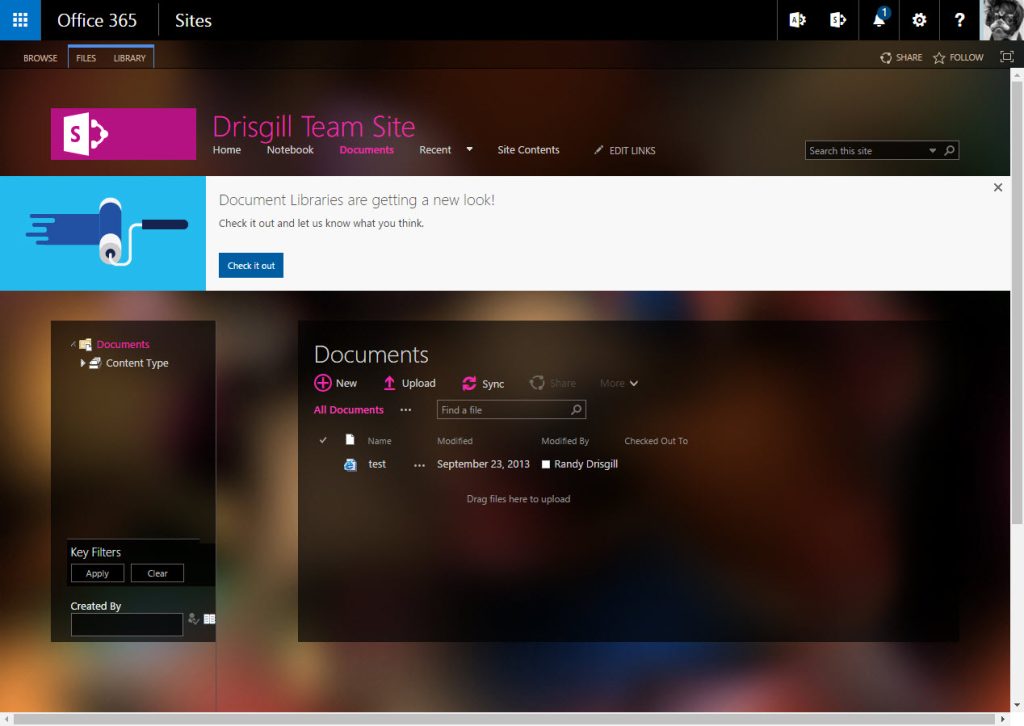Sort by Checked Out To column

tap(656, 441)
